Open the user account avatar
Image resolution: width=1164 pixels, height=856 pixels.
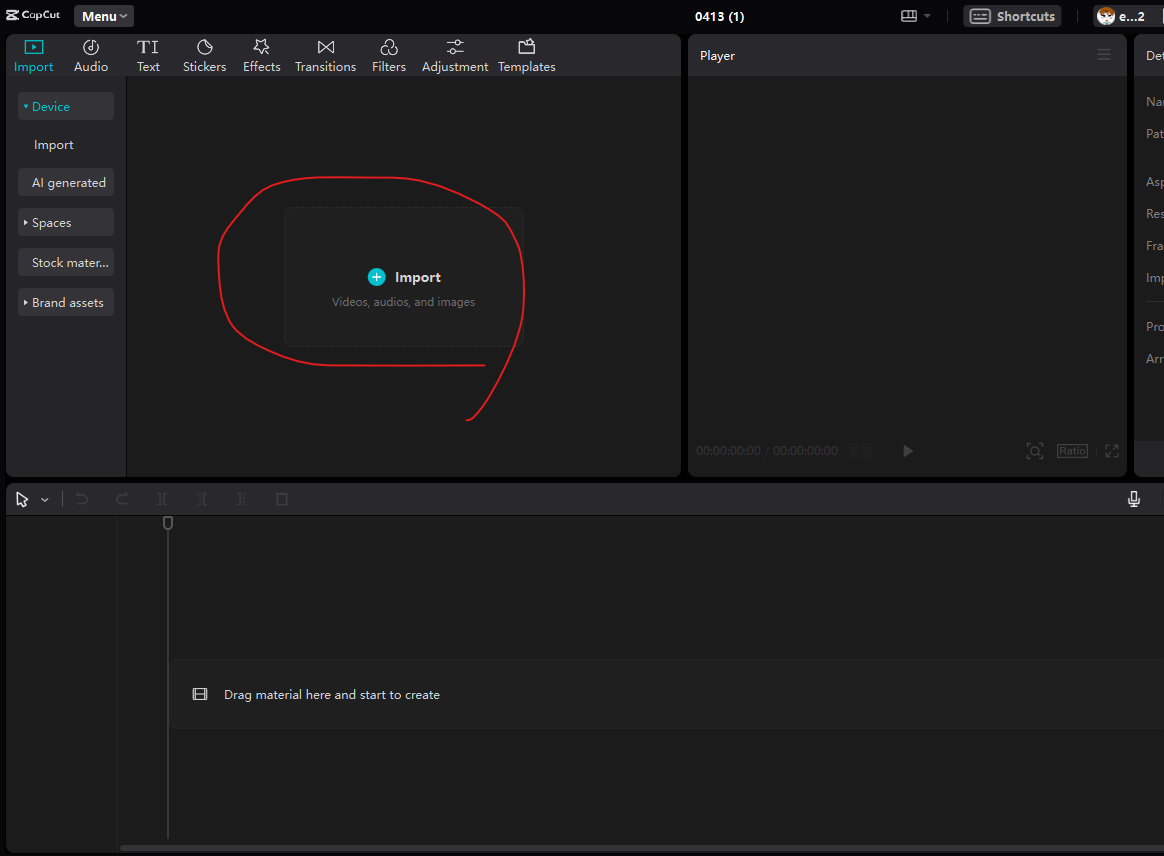[x=1106, y=16]
